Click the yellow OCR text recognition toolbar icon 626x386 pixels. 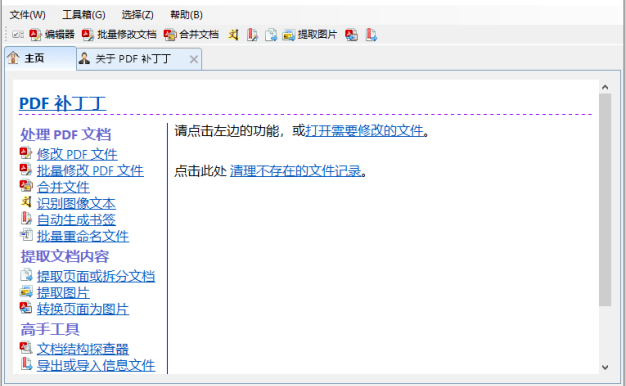click(x=234, y=35)
